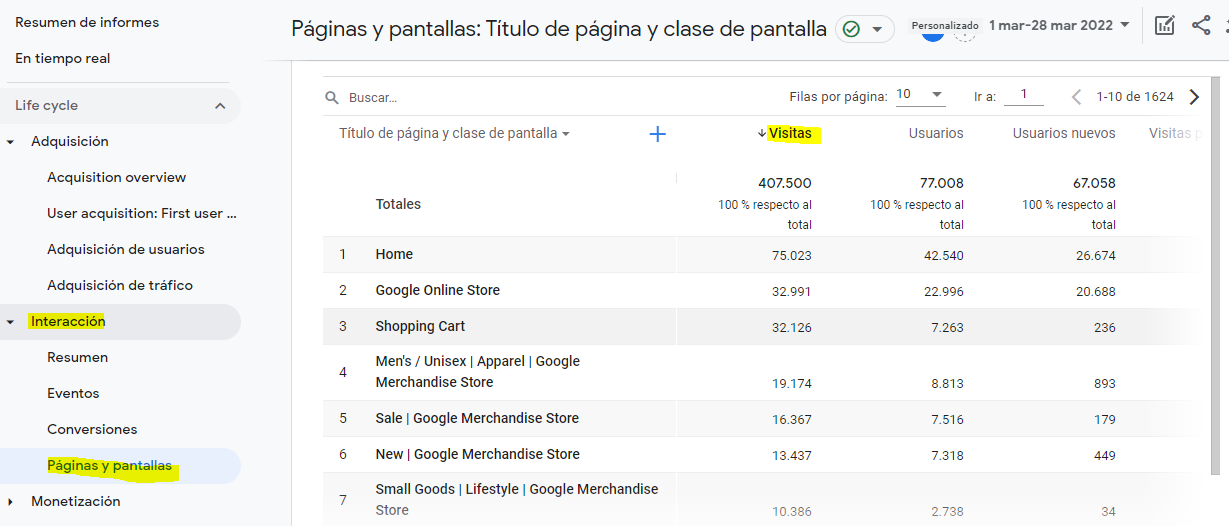Expand the Monetización group

[x=11, y=502]
